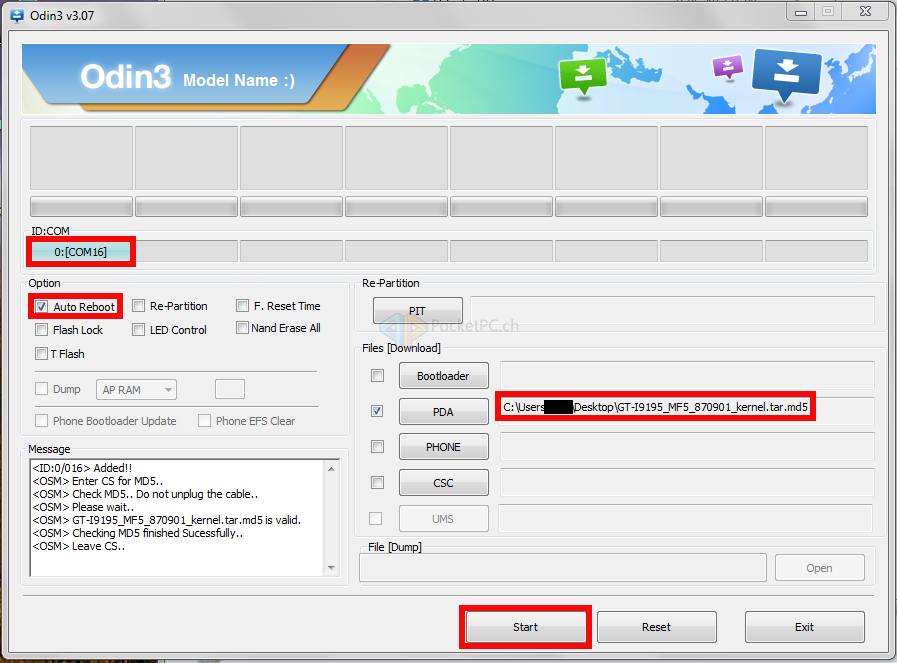Viewport: 897px width, 663px height.
Task: Click the small box beside AP RAM
Action: 230,389
